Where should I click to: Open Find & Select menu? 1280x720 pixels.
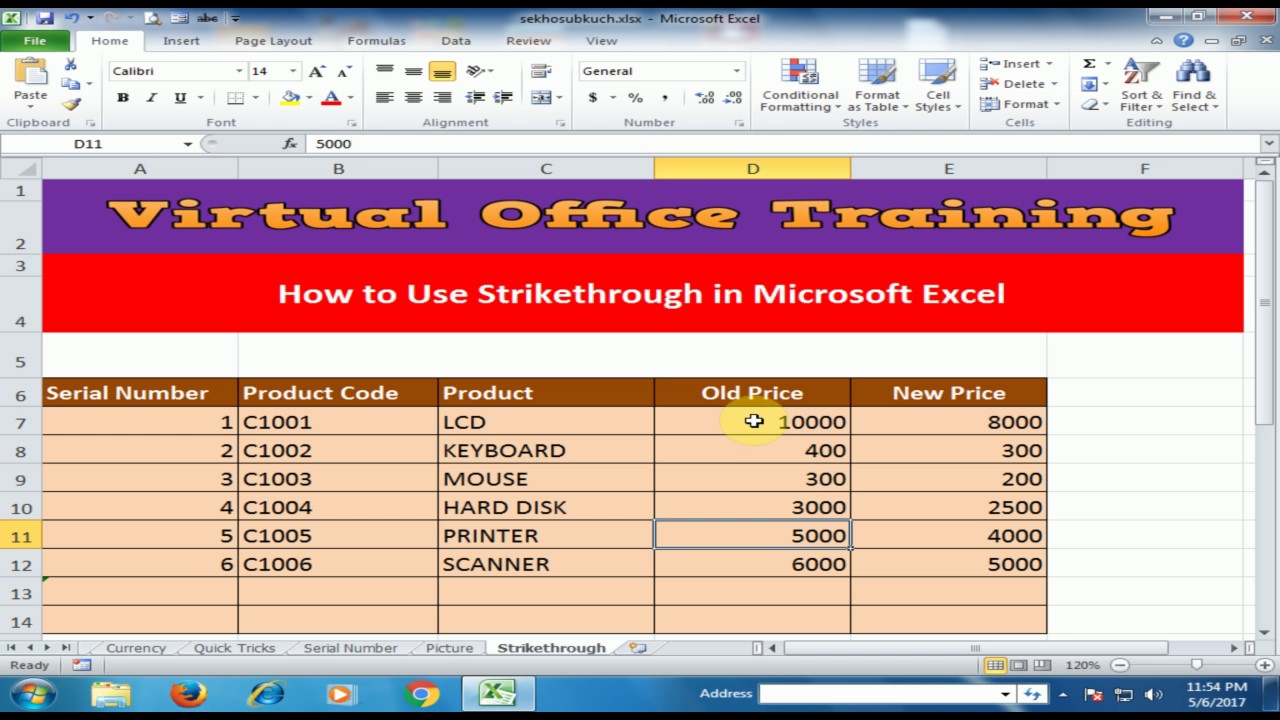pyautogui.click(x=1195, y=86)
